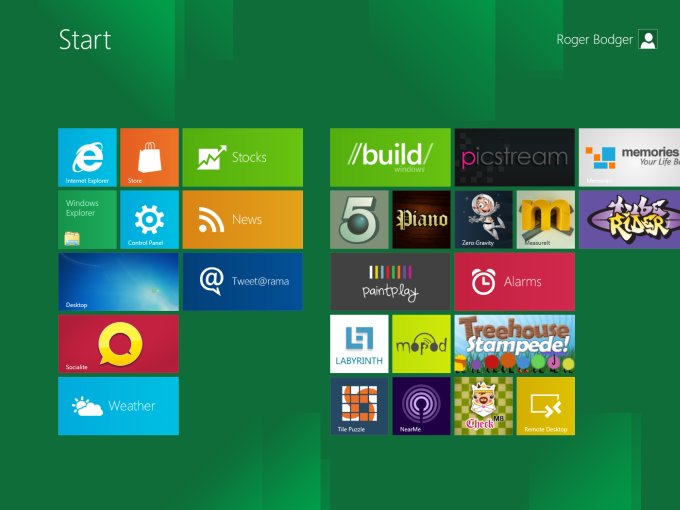Open the paintplay tile
Viewport: 680px width, 510px height.
tap(390, 282)
